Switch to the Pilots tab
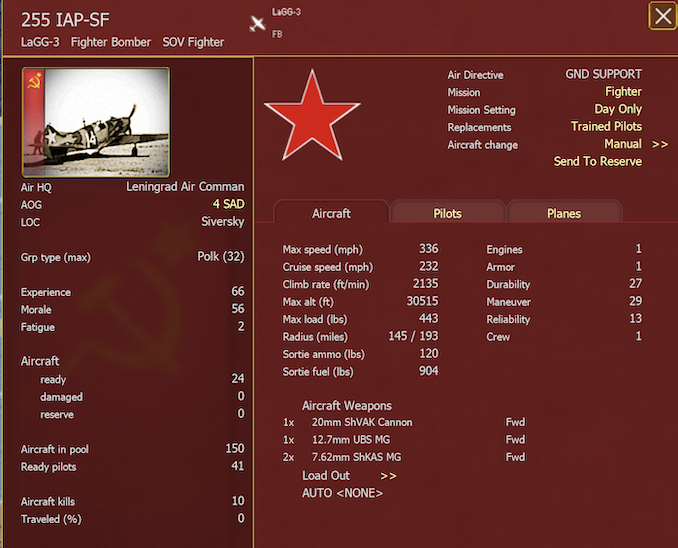This screenshot has height=548, width=678. coord(448,213)
